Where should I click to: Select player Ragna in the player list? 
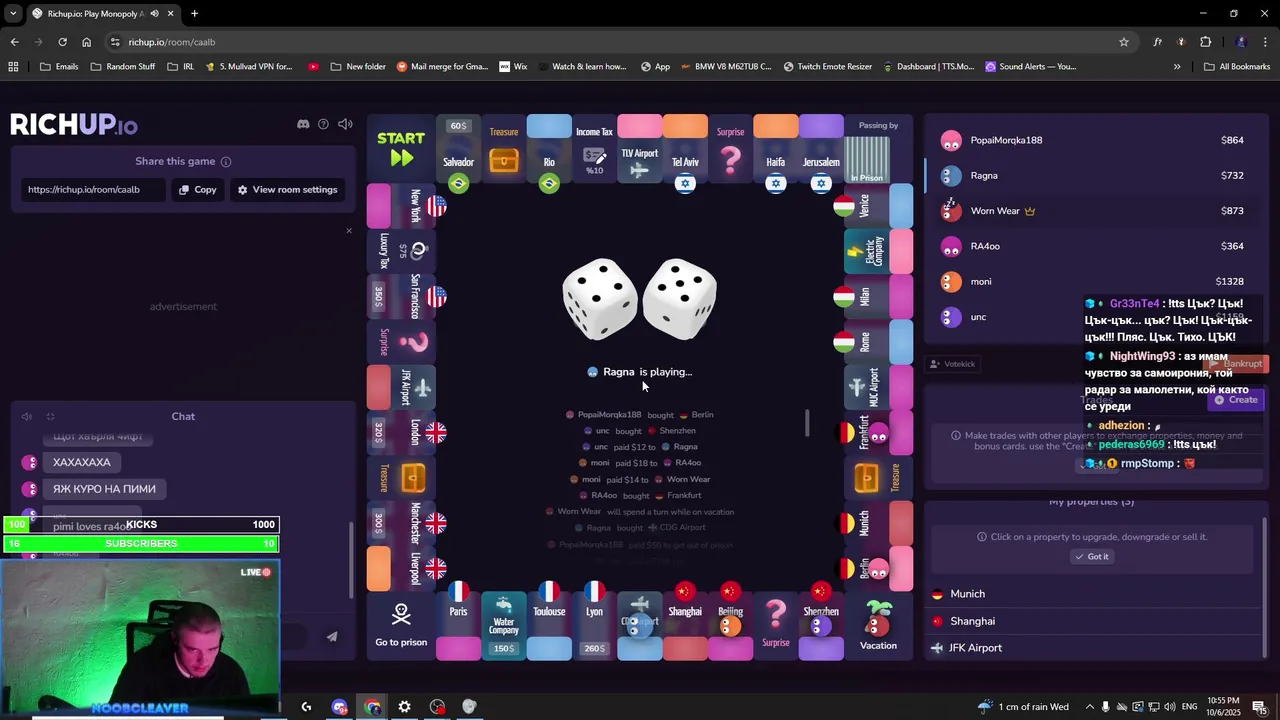pyautogui.click(x=1092, y=176)
